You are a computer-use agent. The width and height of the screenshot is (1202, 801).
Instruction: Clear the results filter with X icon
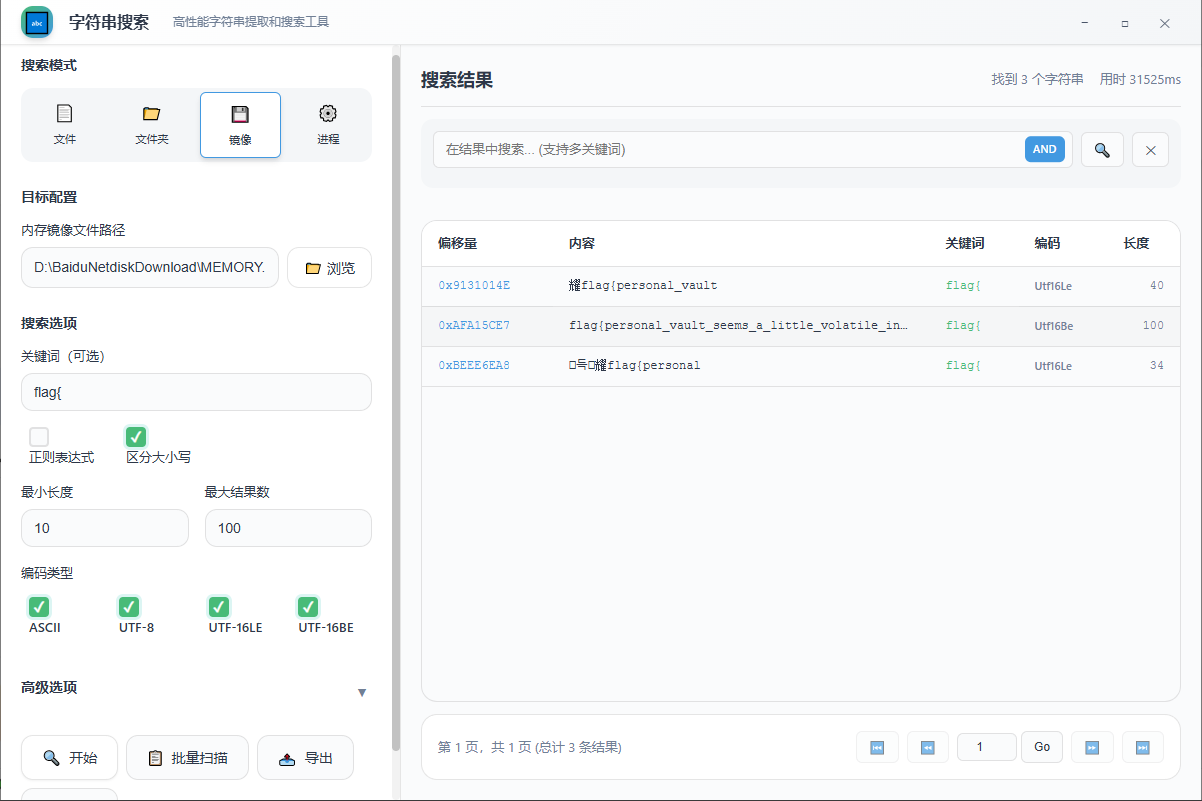point(1150,150)
